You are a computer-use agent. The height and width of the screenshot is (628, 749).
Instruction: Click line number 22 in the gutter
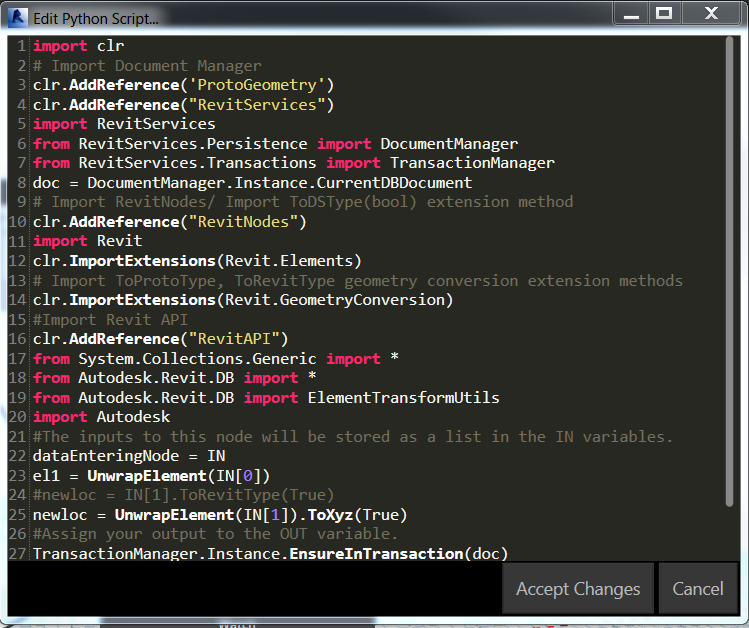point(17,456)
